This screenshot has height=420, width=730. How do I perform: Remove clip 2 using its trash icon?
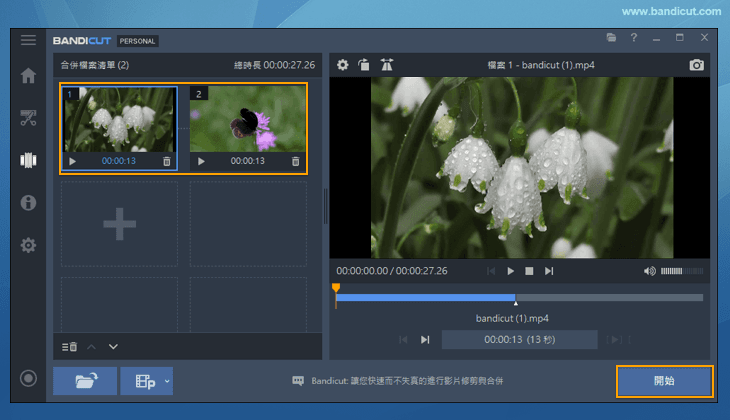click(295, 161)
